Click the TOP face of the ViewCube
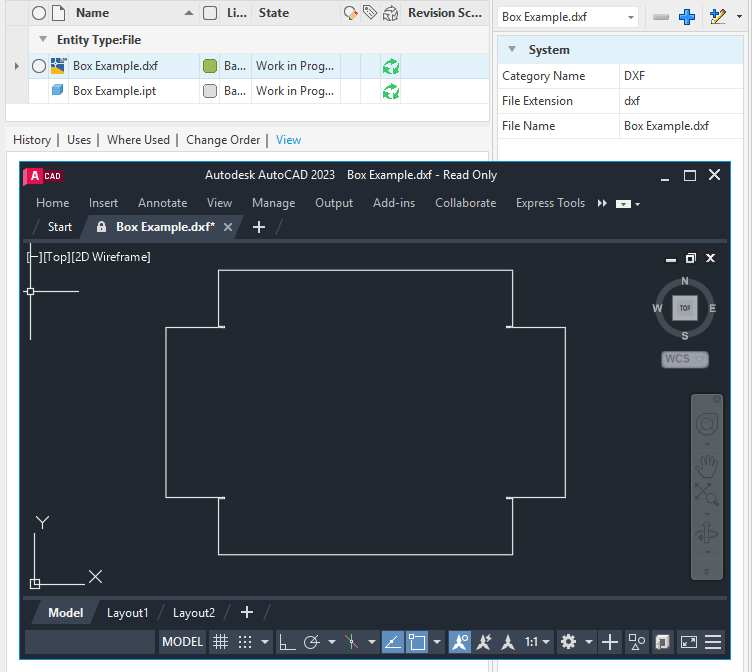752x672 pixels. [x=685, y=308]
